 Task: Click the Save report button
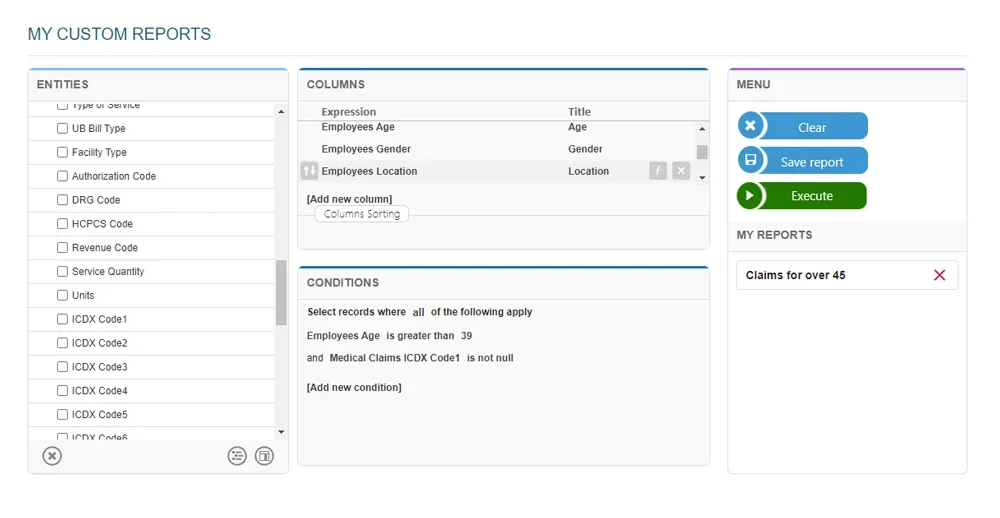click(811, 162)
